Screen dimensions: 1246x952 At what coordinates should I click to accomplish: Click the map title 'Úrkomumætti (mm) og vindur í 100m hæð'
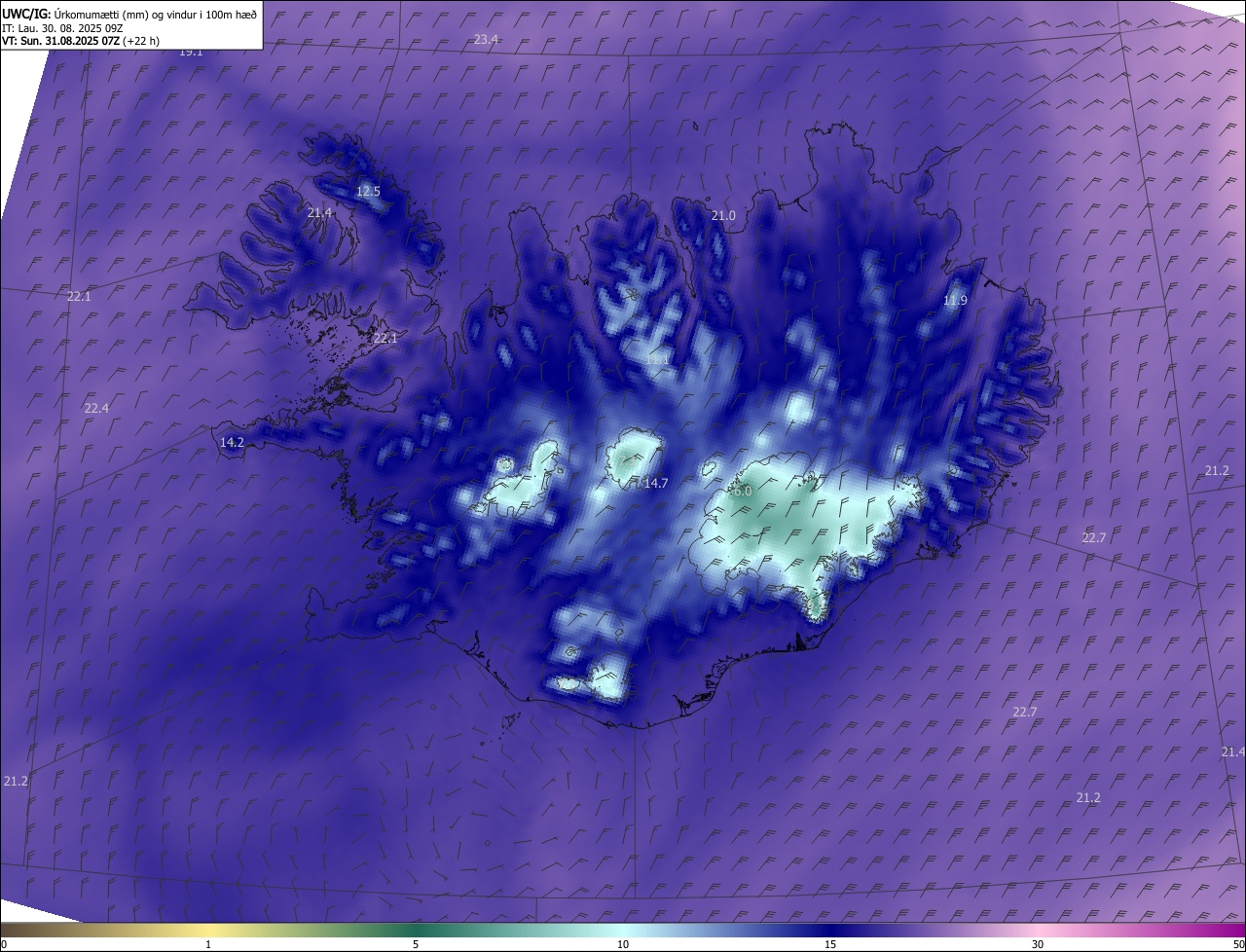coord(156,14)
